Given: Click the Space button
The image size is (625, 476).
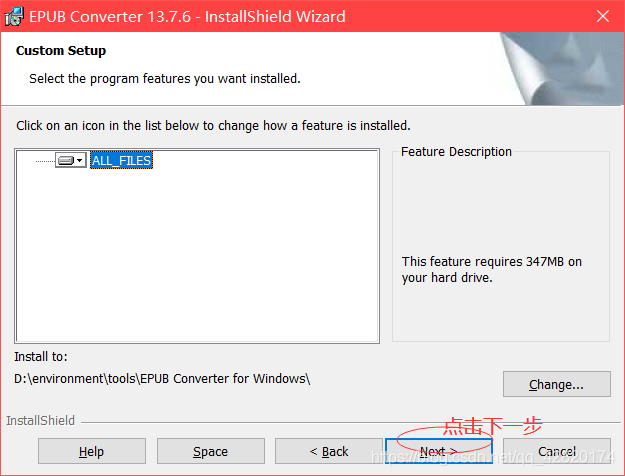Looking at the screenshot, I should 210,451.
